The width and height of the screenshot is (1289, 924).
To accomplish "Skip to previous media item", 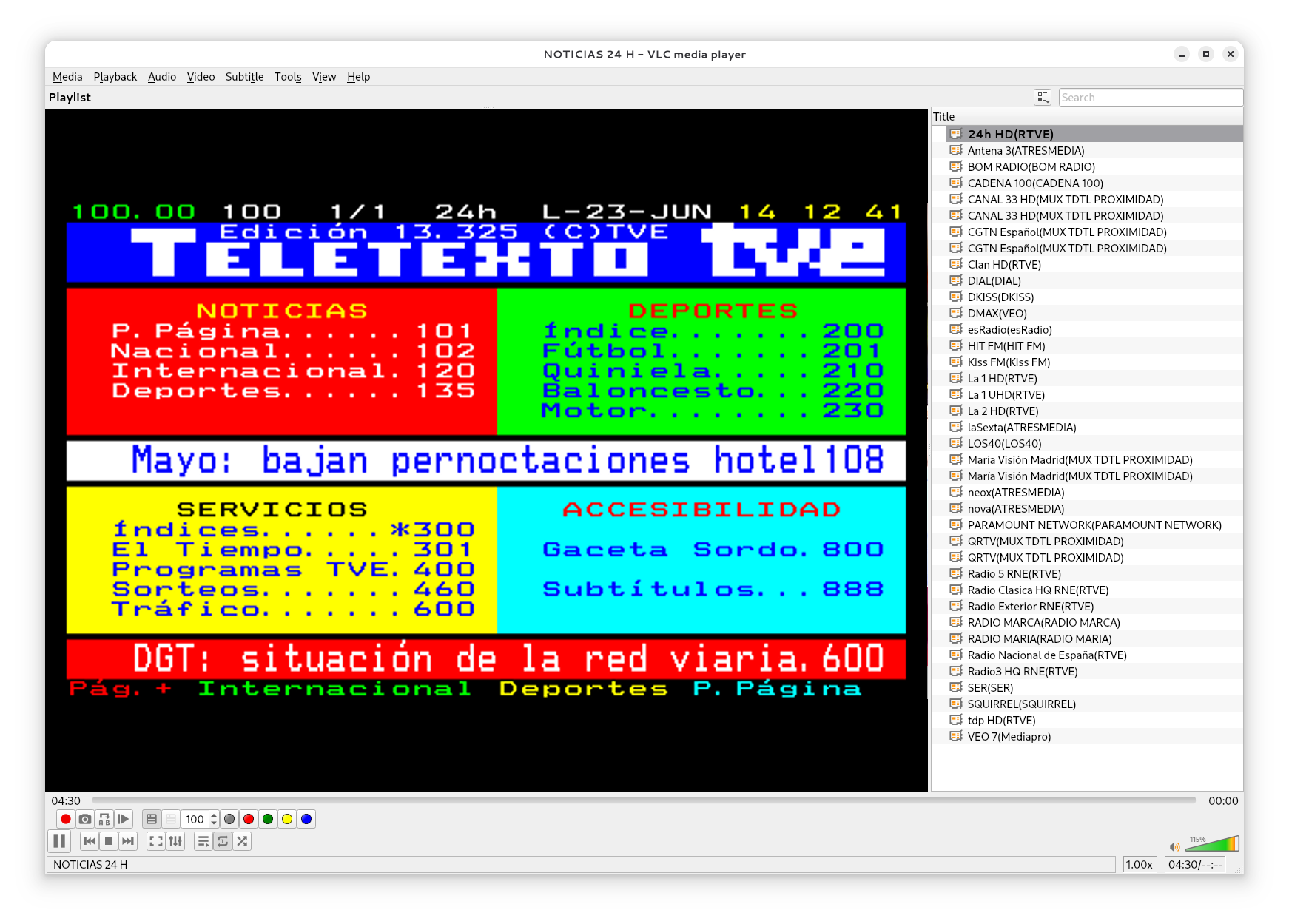I will tap(90, 841).
